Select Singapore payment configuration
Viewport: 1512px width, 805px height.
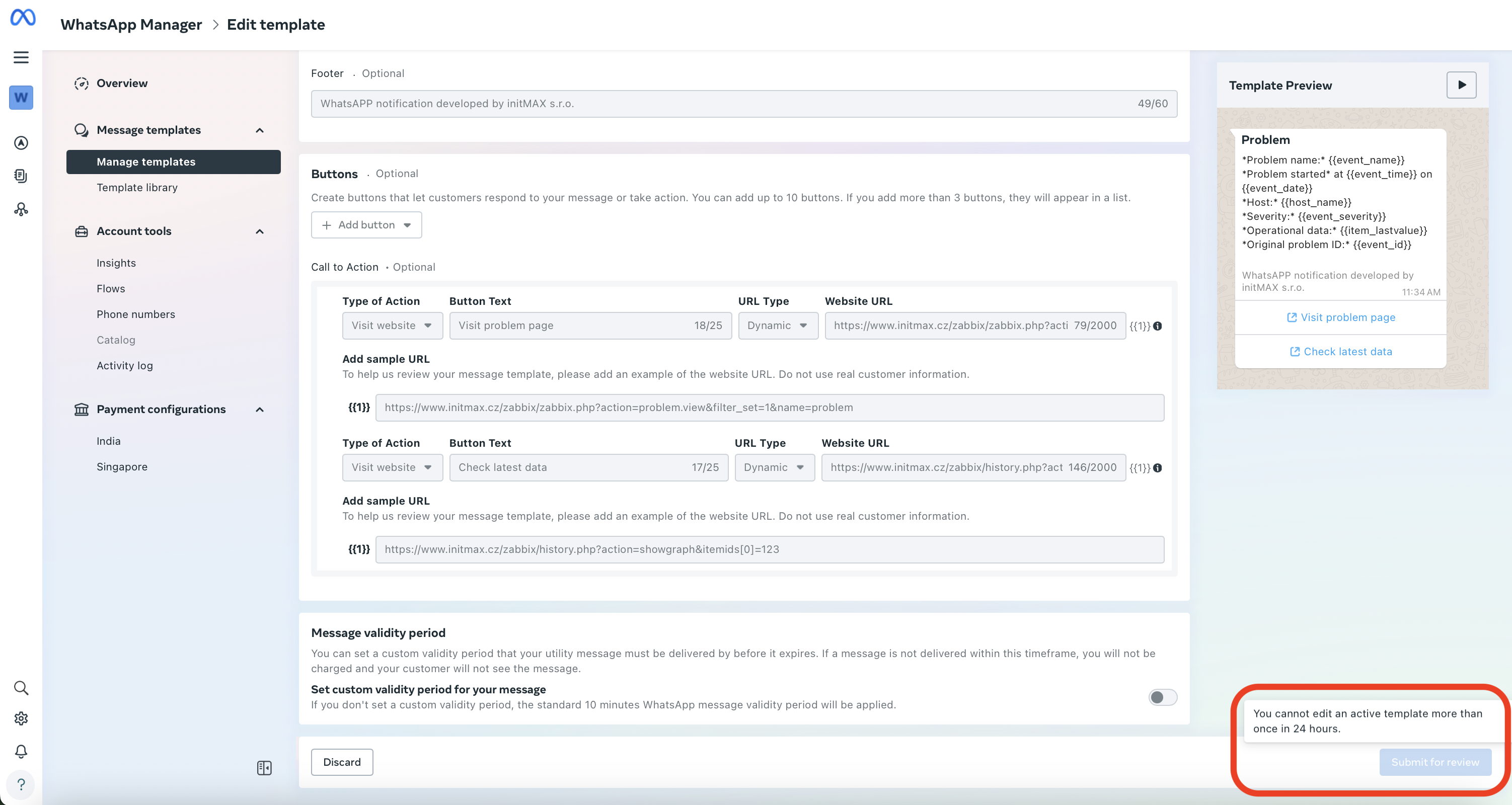[122, 466]
